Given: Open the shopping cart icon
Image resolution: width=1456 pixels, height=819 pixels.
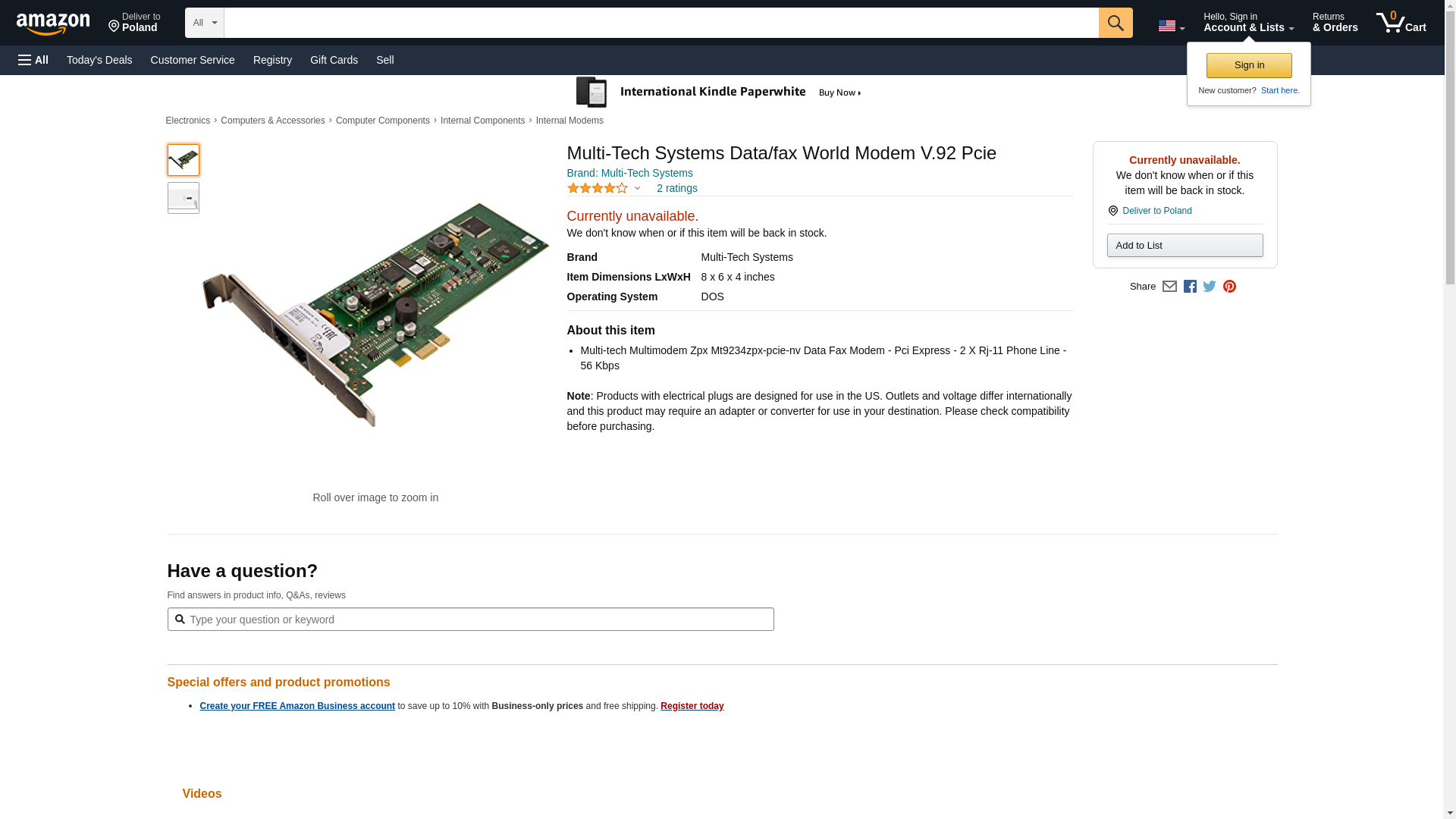Looking at the screenshot, I should [1401, 23].
